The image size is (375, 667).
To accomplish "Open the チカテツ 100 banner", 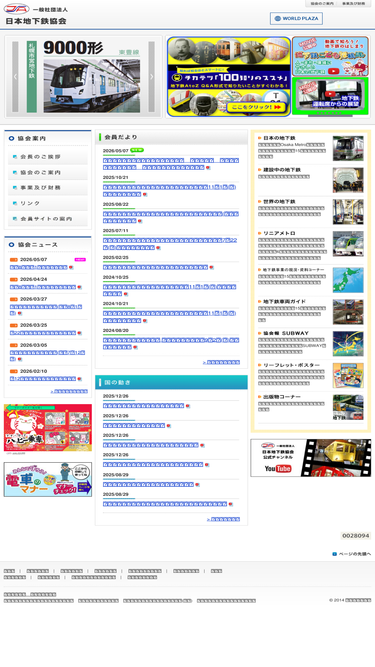I will (229, 77).
